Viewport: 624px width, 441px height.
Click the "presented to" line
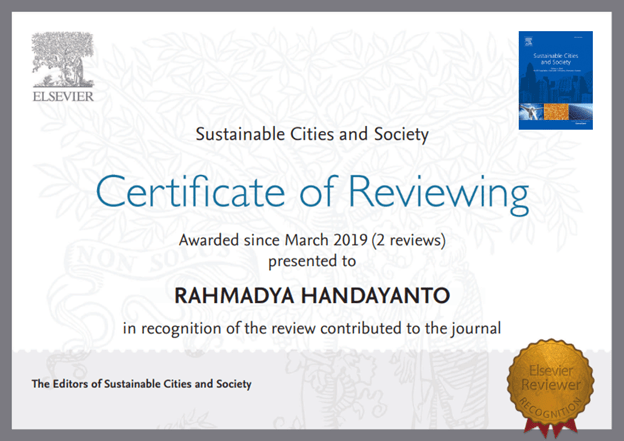coord(312,261)
